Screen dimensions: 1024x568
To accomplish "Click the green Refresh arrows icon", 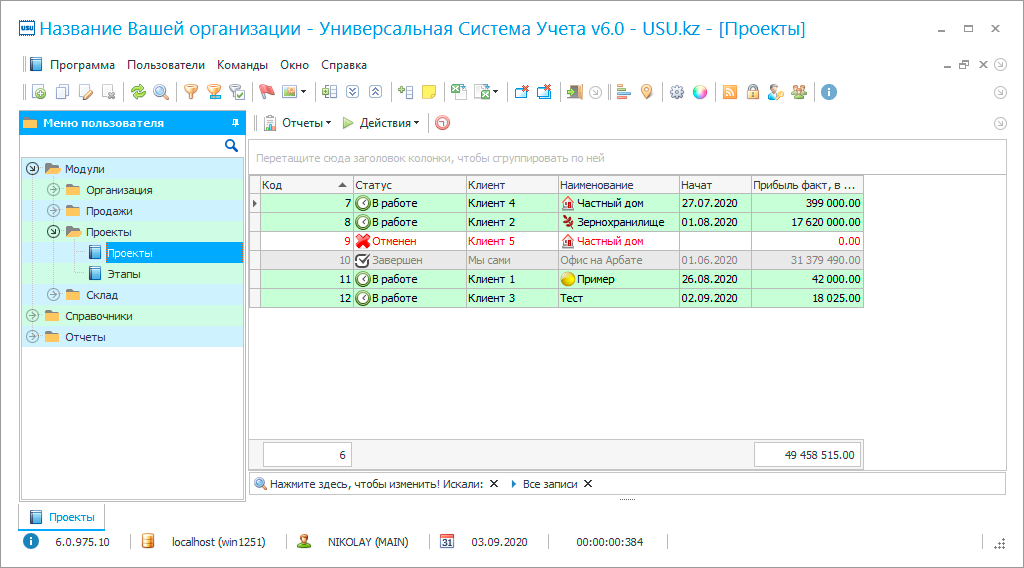I will 138,92.
